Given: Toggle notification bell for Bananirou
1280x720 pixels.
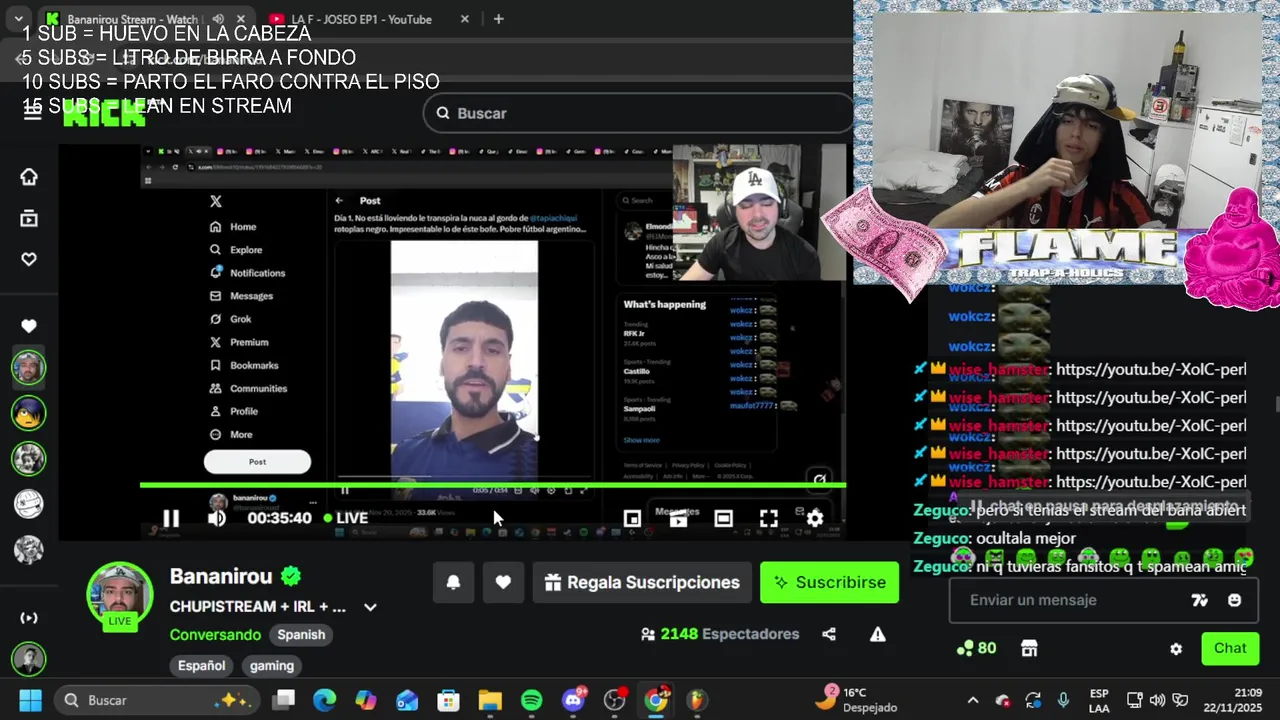Looking at the screenshot, I should (x=453, y=582).
